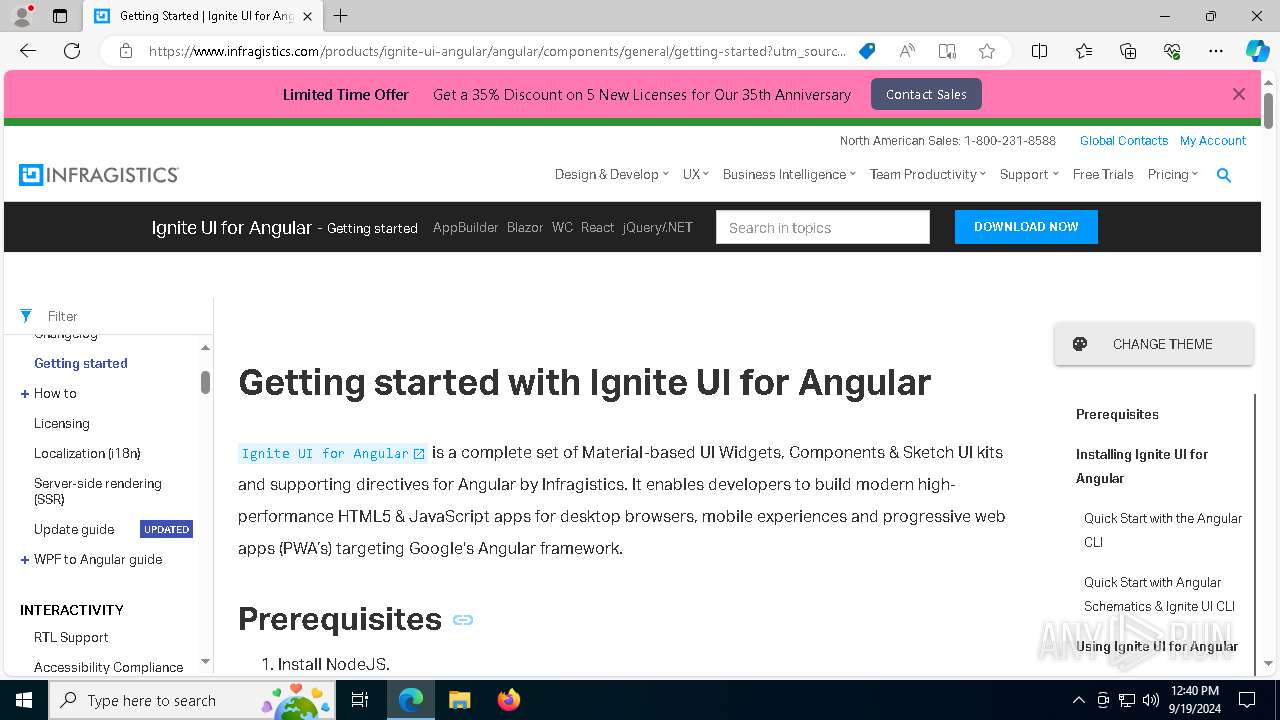Screen dimensions: 1280x720
Task: Switch docs to WC
Action: 563,227
